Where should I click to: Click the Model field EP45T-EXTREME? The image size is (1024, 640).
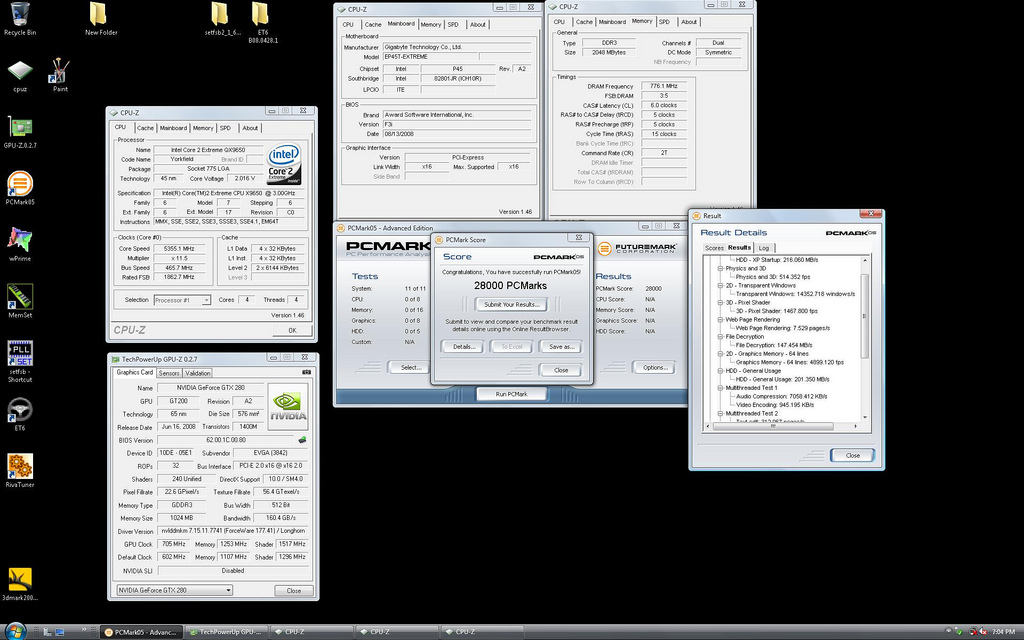430,57
